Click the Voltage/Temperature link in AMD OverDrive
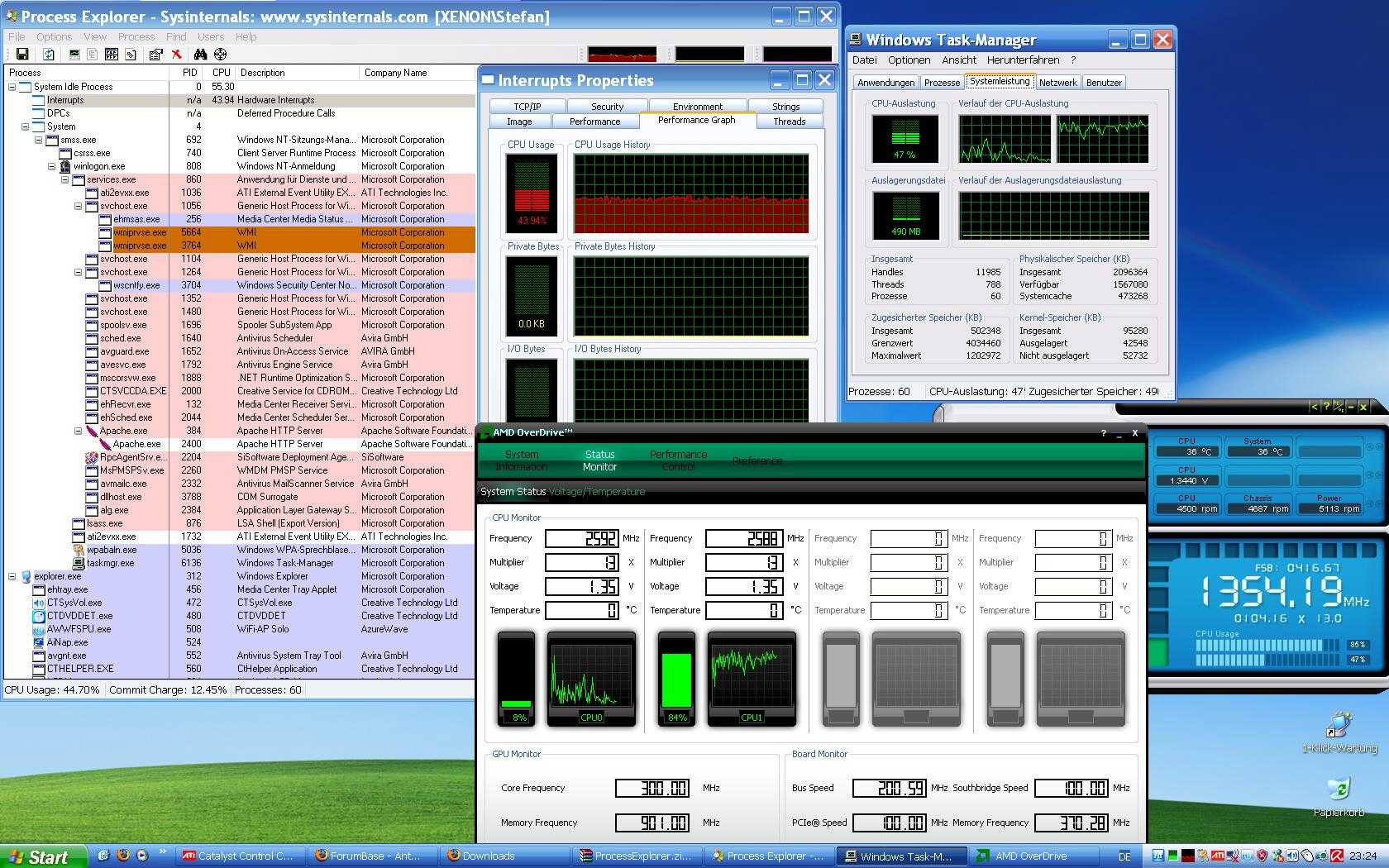The image size is (1389, 868). [x=597, y=492]
